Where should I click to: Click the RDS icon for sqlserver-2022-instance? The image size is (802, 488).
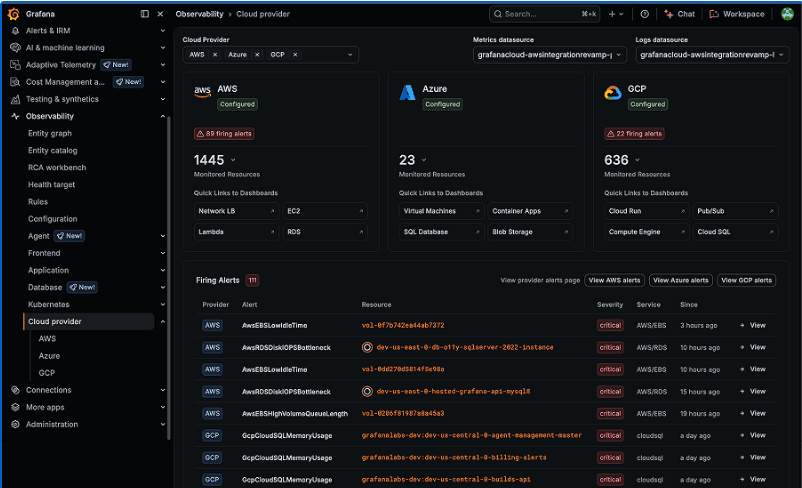[367, 347]
